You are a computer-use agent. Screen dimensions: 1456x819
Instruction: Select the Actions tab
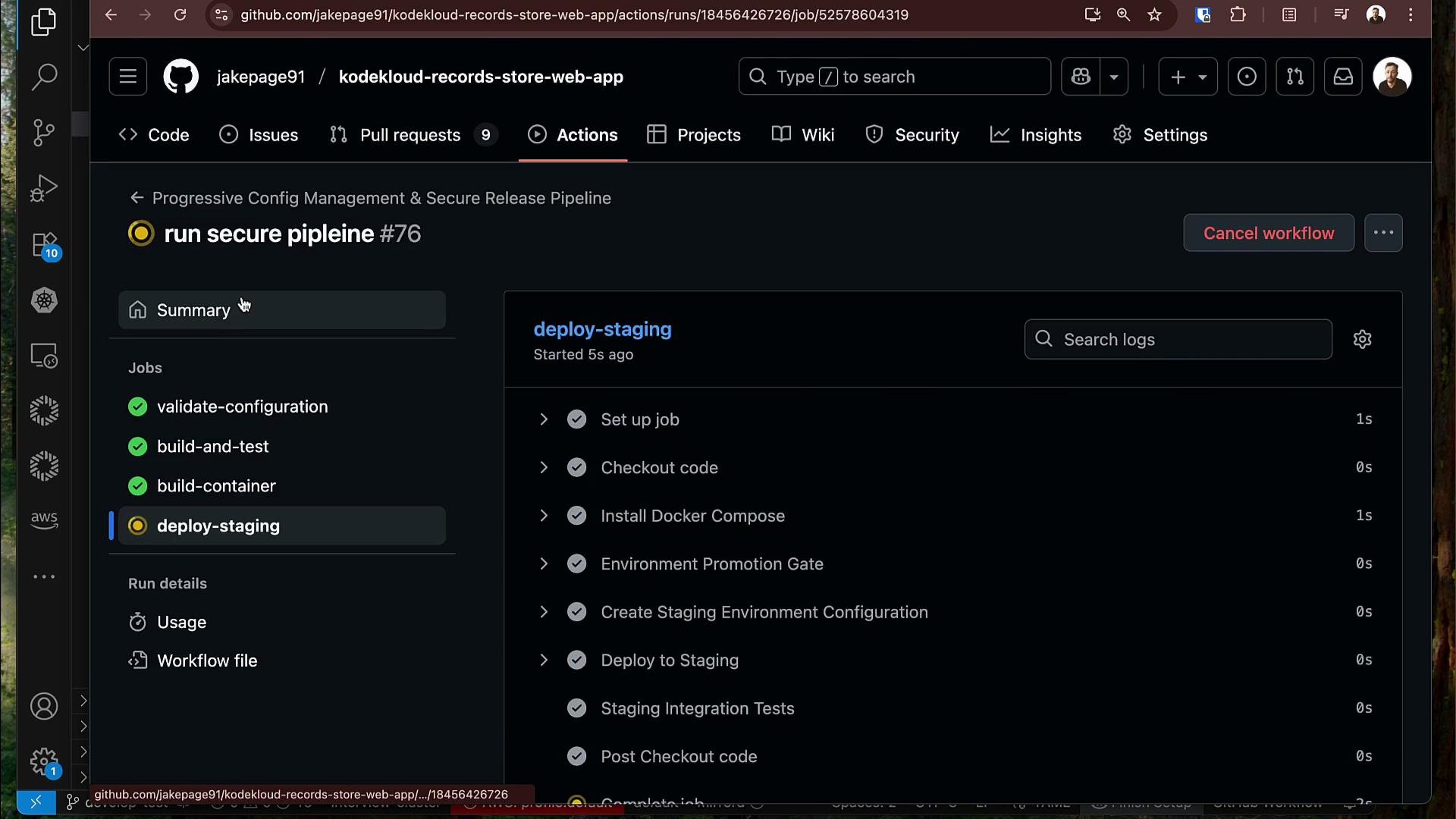tap(573, 135)
